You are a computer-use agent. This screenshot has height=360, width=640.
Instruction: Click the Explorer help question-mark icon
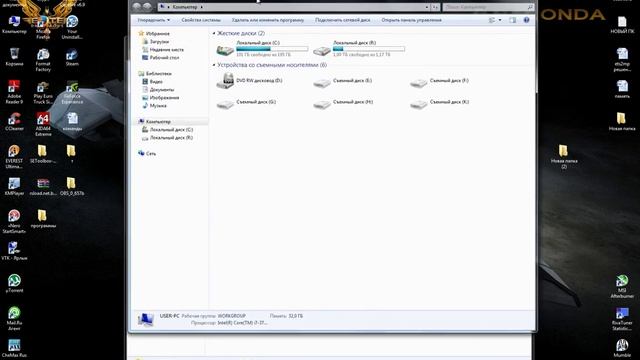point(527,20)
